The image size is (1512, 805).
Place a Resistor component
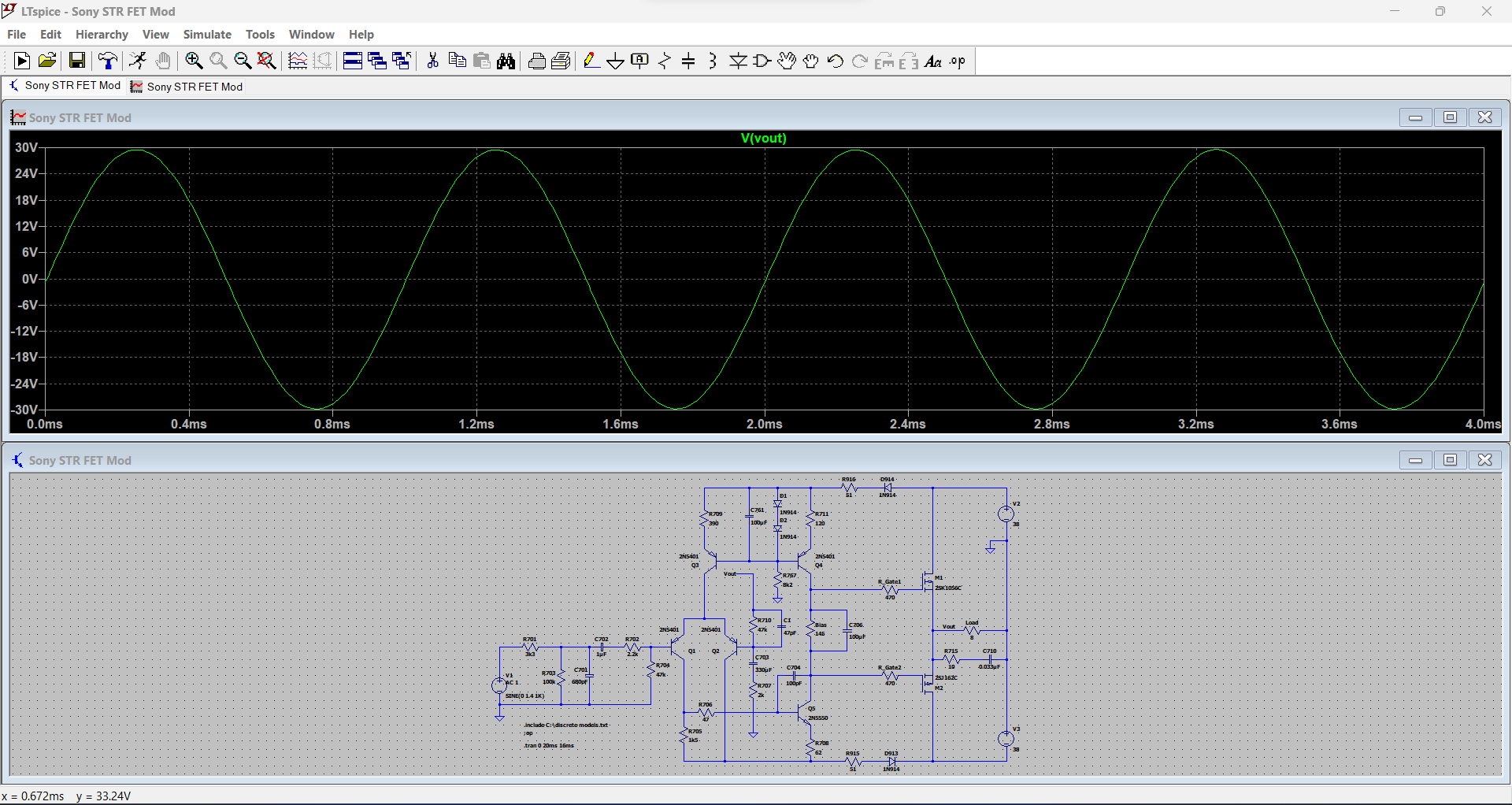[x=665, y=61]
